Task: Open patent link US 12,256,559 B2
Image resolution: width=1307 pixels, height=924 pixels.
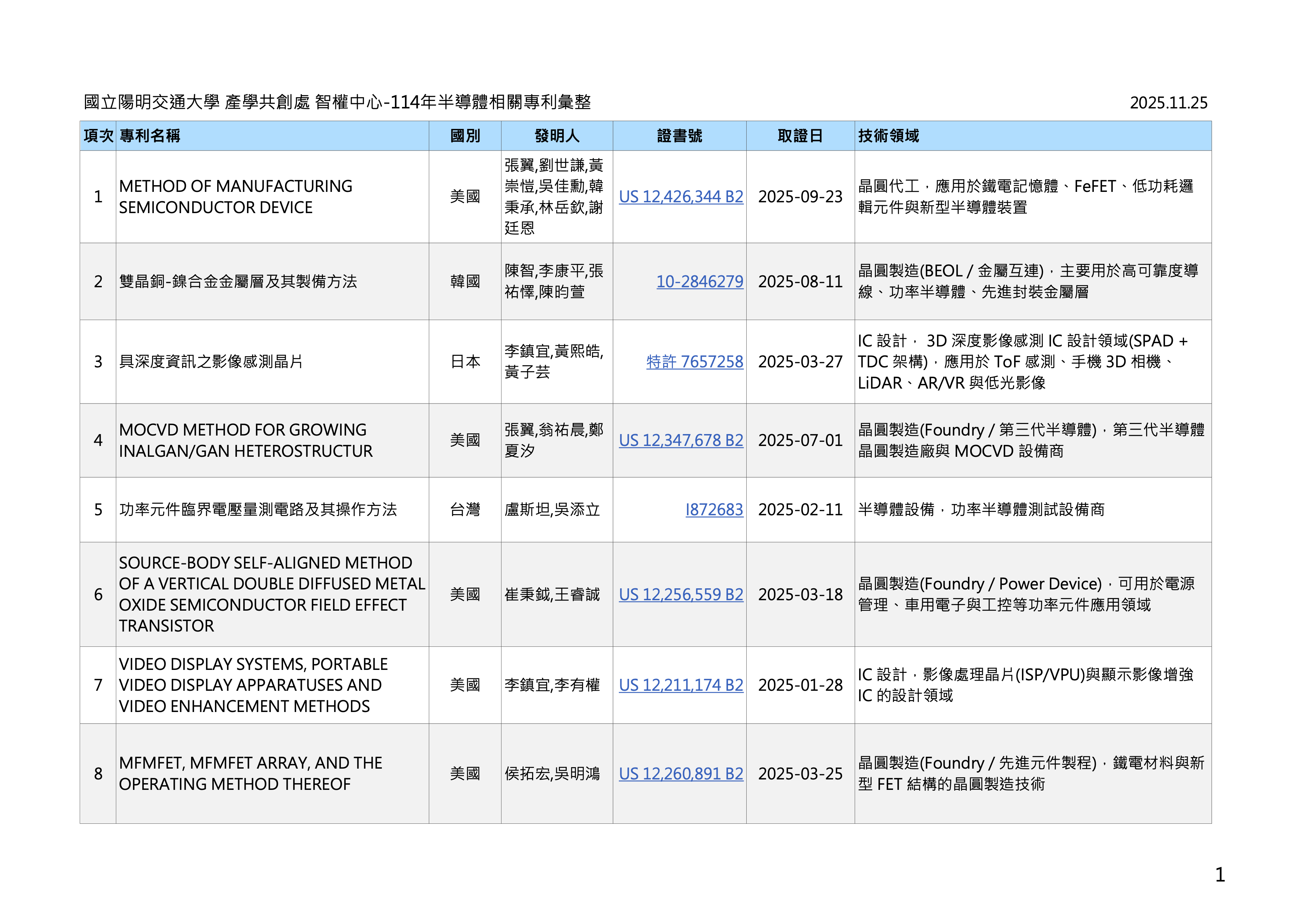Action: click(x=681, y=595)
